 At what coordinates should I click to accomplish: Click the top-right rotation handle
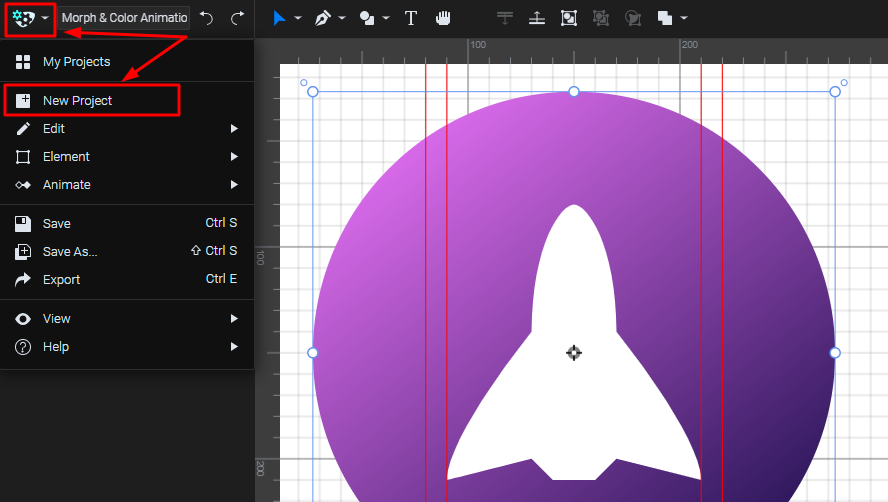(844, 83)
